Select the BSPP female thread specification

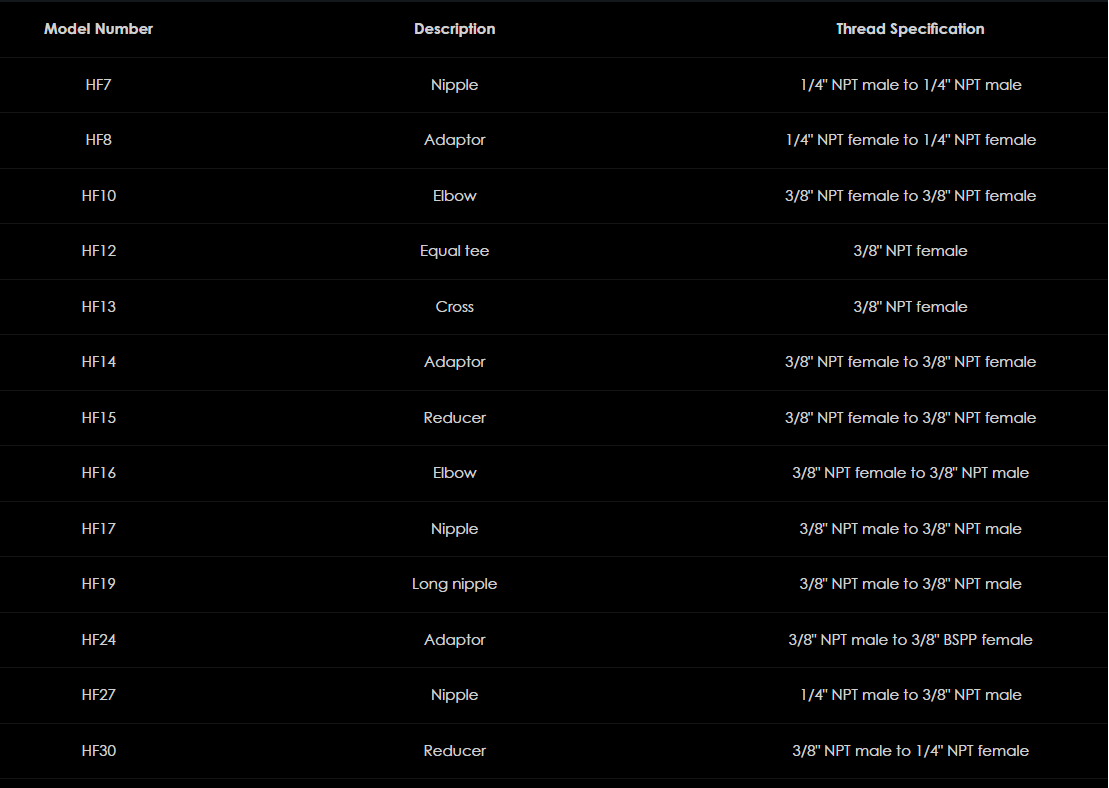910,640
